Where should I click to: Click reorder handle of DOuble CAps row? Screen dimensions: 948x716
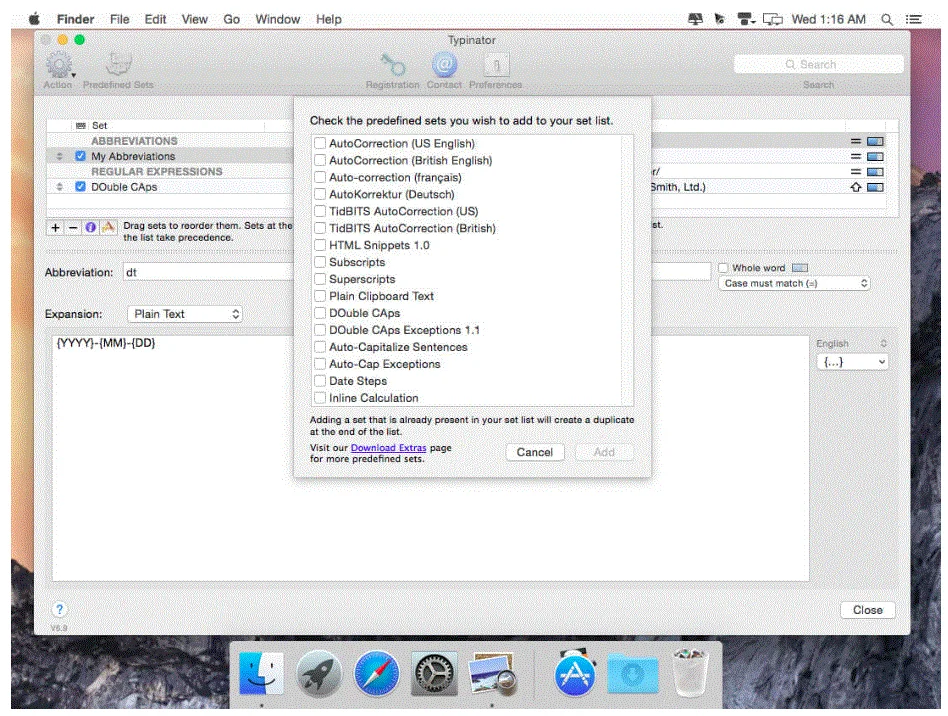click(x=60, y=187)
